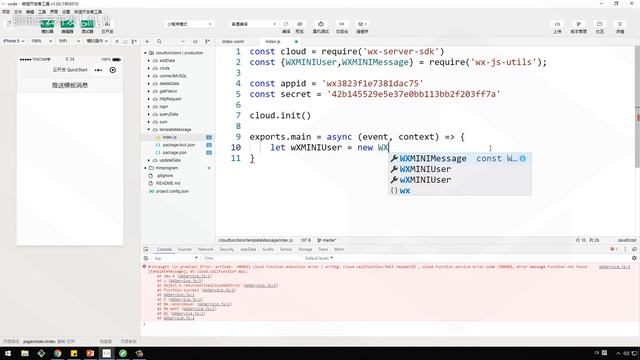Switch to the Network devtools tab
Viewport: 640px width, 360px height.
click(206, 249)
